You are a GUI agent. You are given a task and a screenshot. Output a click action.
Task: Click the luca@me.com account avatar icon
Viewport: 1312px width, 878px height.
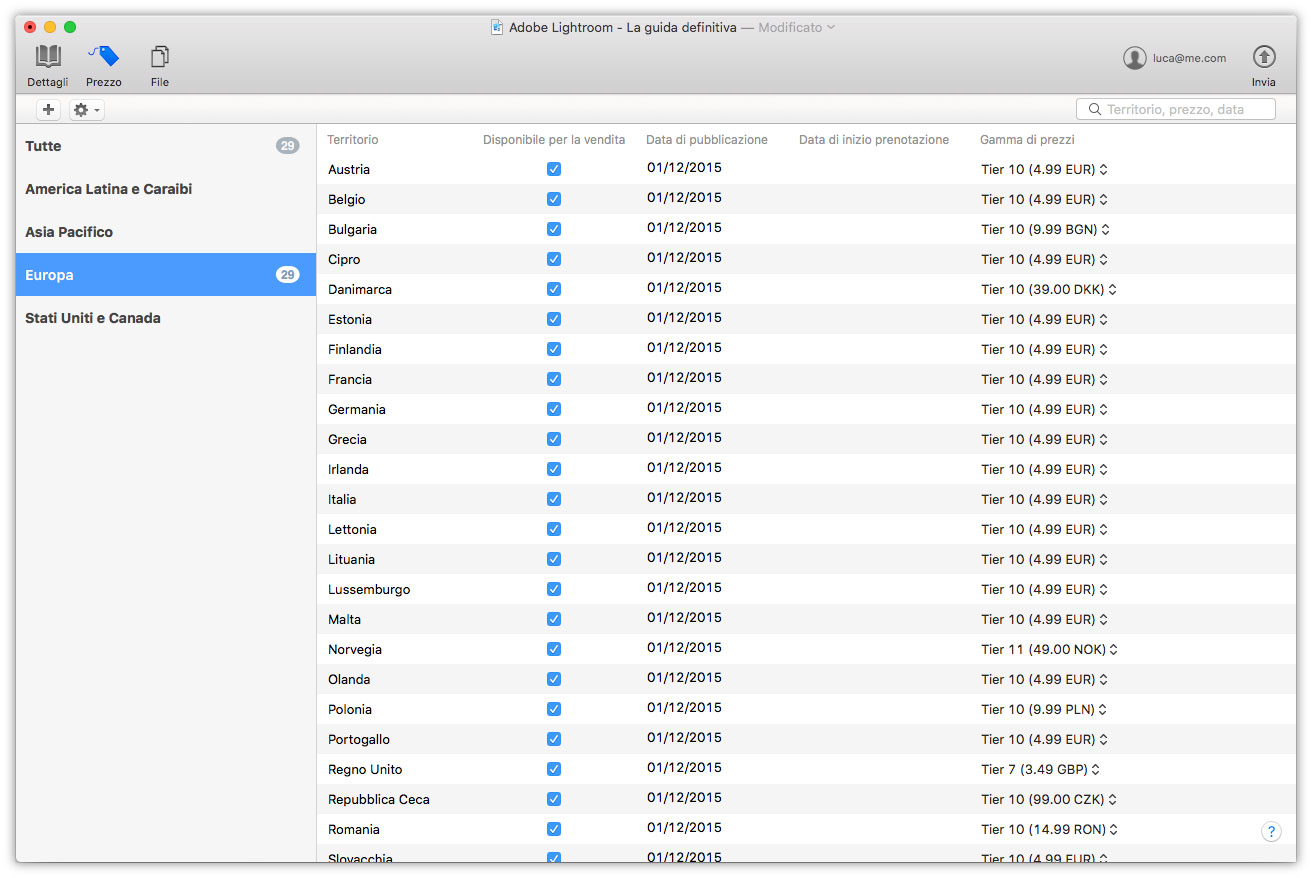point(1134,58)
